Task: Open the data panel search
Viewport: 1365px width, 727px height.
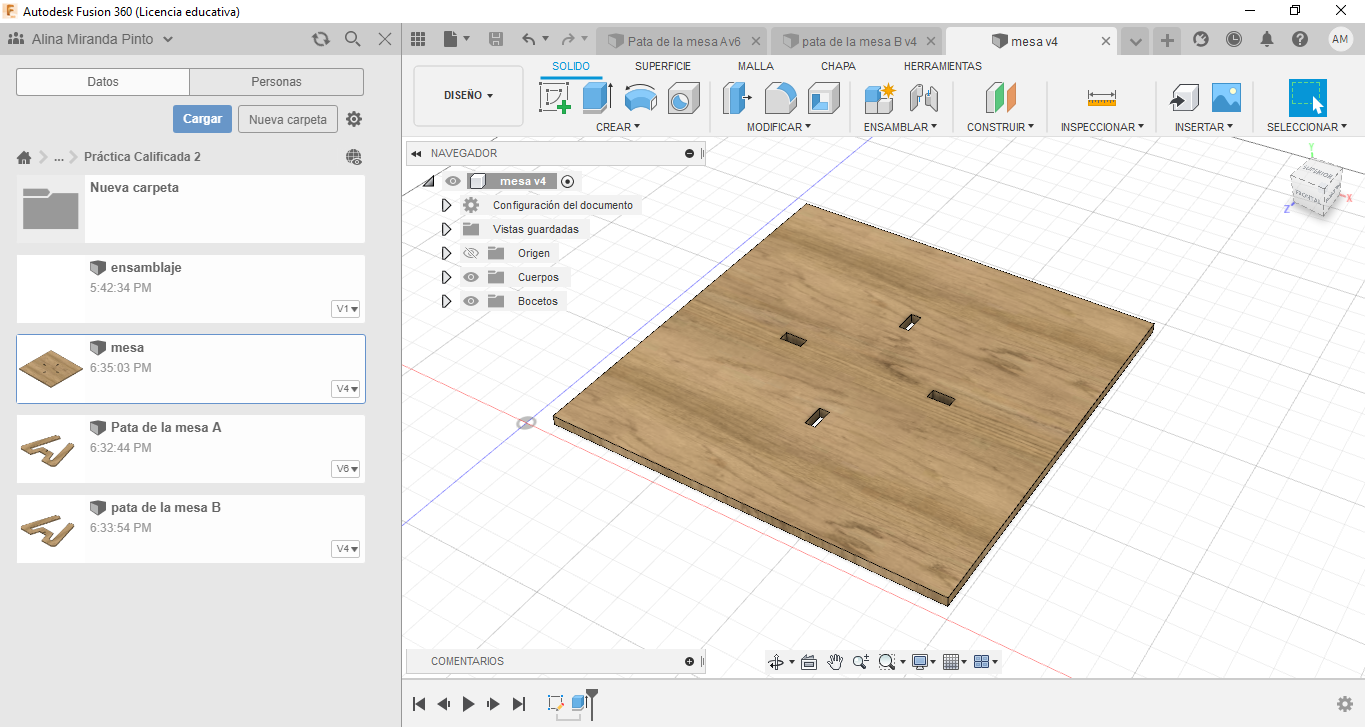Action: [x=353, y=39]
